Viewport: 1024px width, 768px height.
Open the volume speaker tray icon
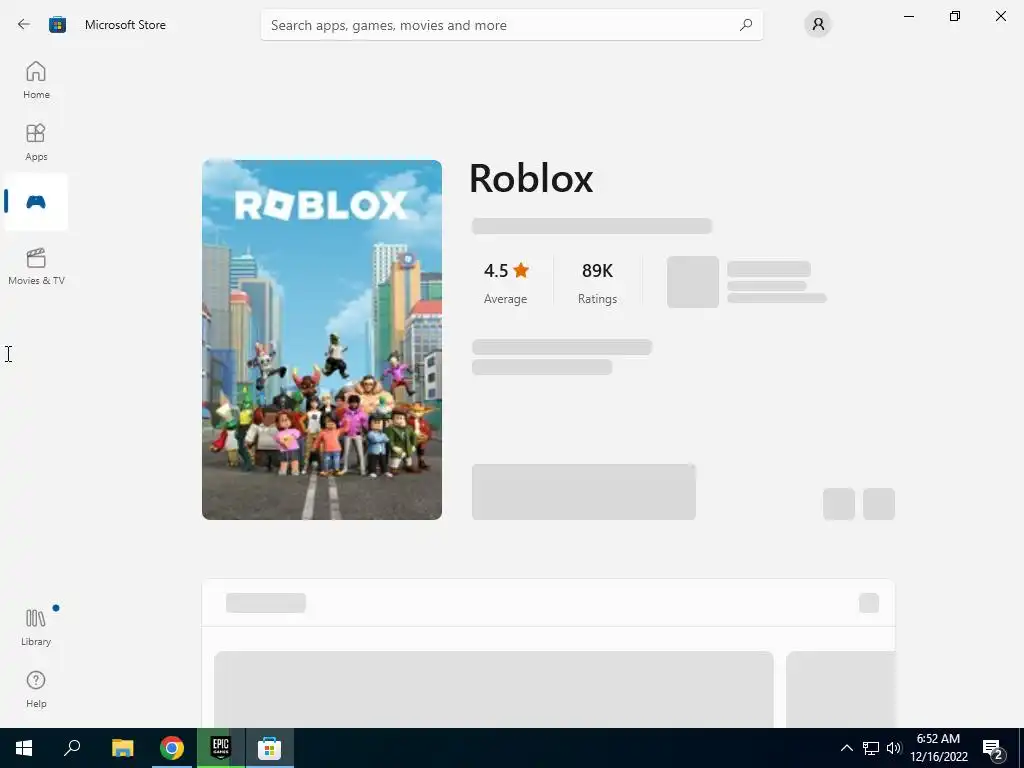[x=894, y=748]
